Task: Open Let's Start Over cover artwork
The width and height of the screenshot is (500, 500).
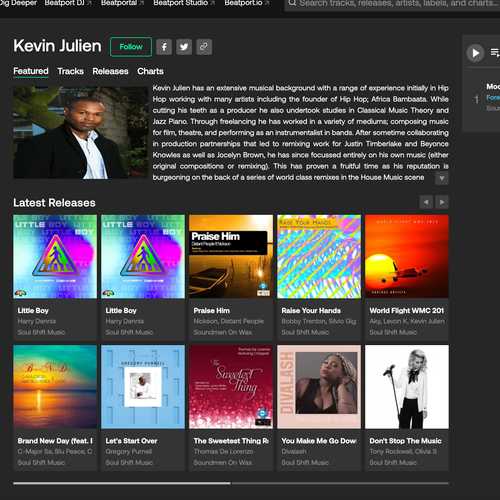Action: [143, 387]
